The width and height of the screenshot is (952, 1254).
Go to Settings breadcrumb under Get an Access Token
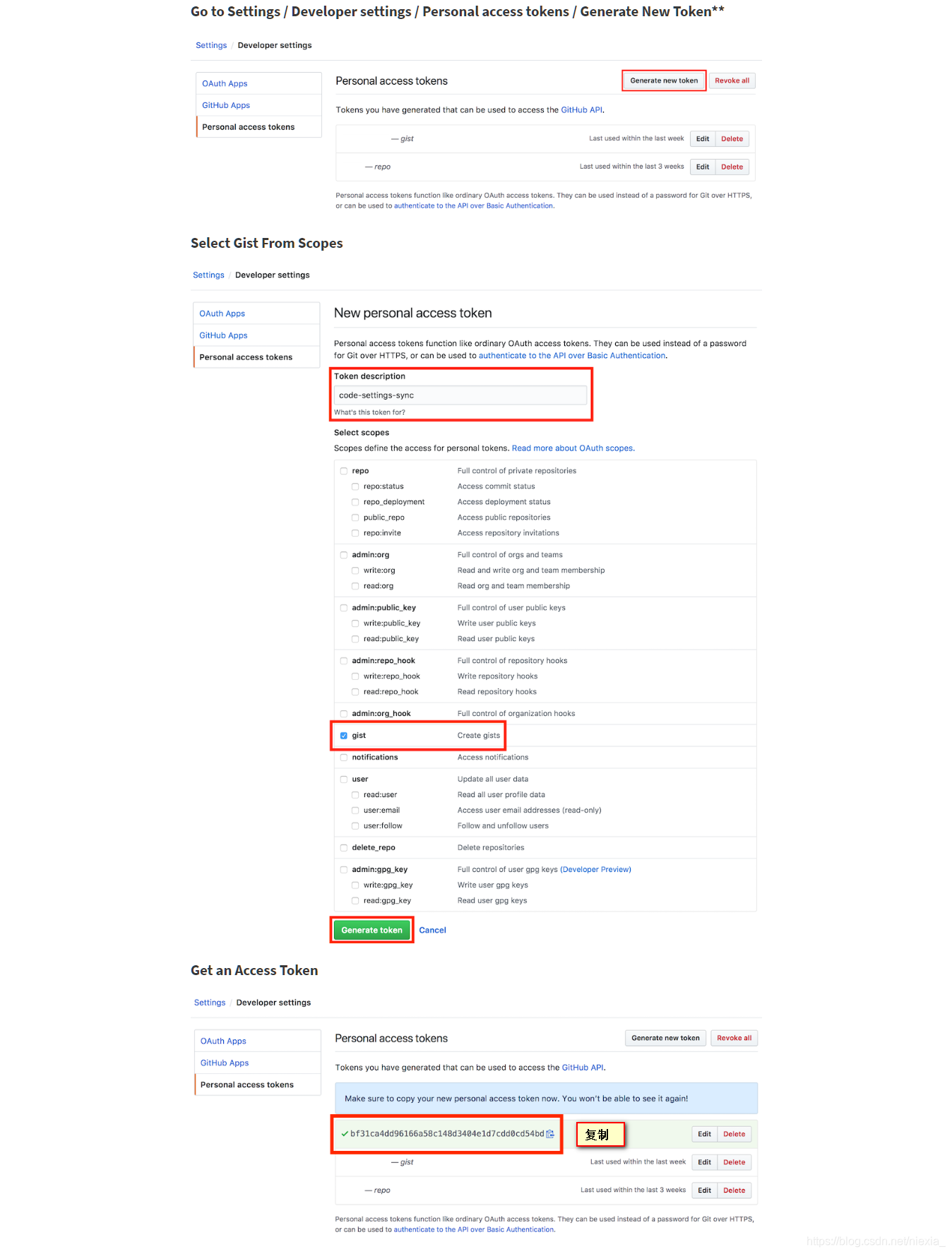pyautogui.click(x=210, y=1003)
